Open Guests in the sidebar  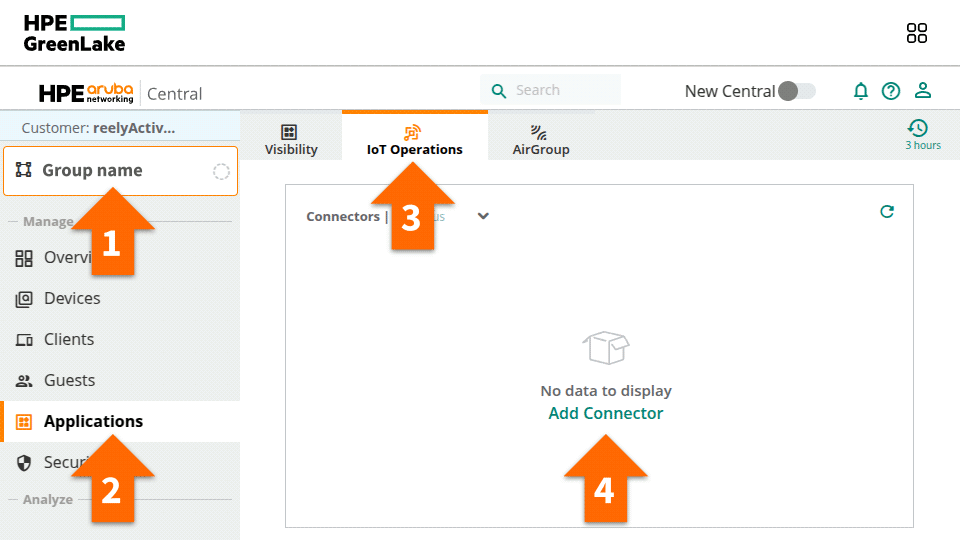pos(120,381)
